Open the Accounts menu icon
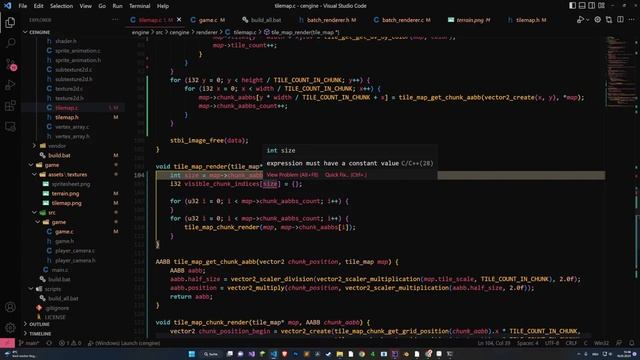640x360 pixels. click(10, 307)
